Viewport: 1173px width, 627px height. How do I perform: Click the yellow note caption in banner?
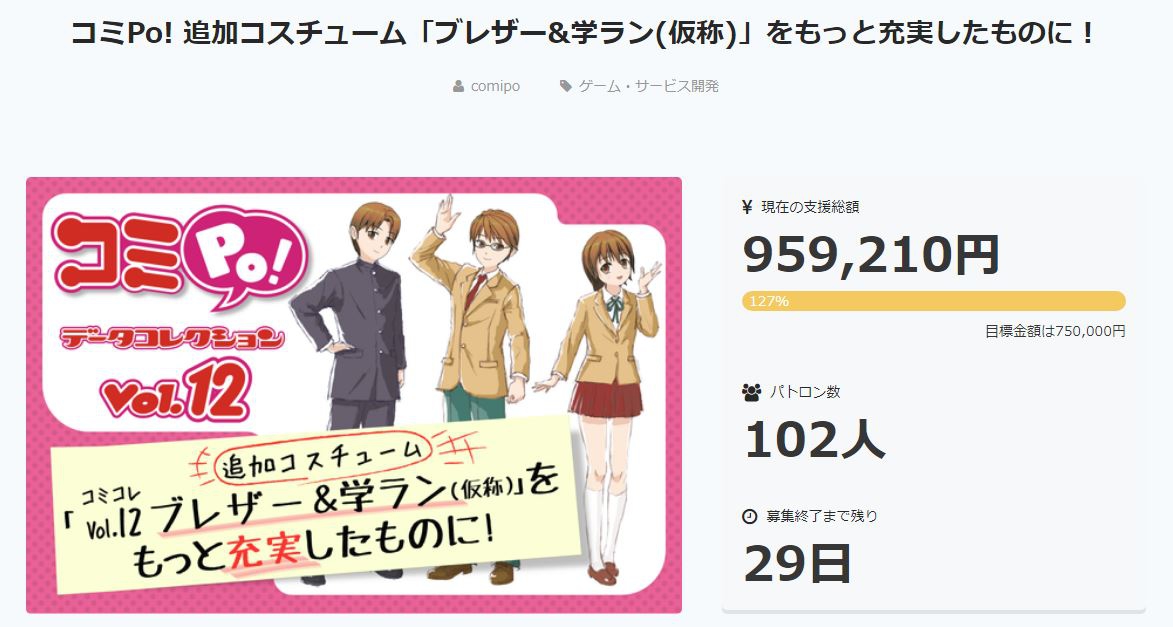pos(318,505)
